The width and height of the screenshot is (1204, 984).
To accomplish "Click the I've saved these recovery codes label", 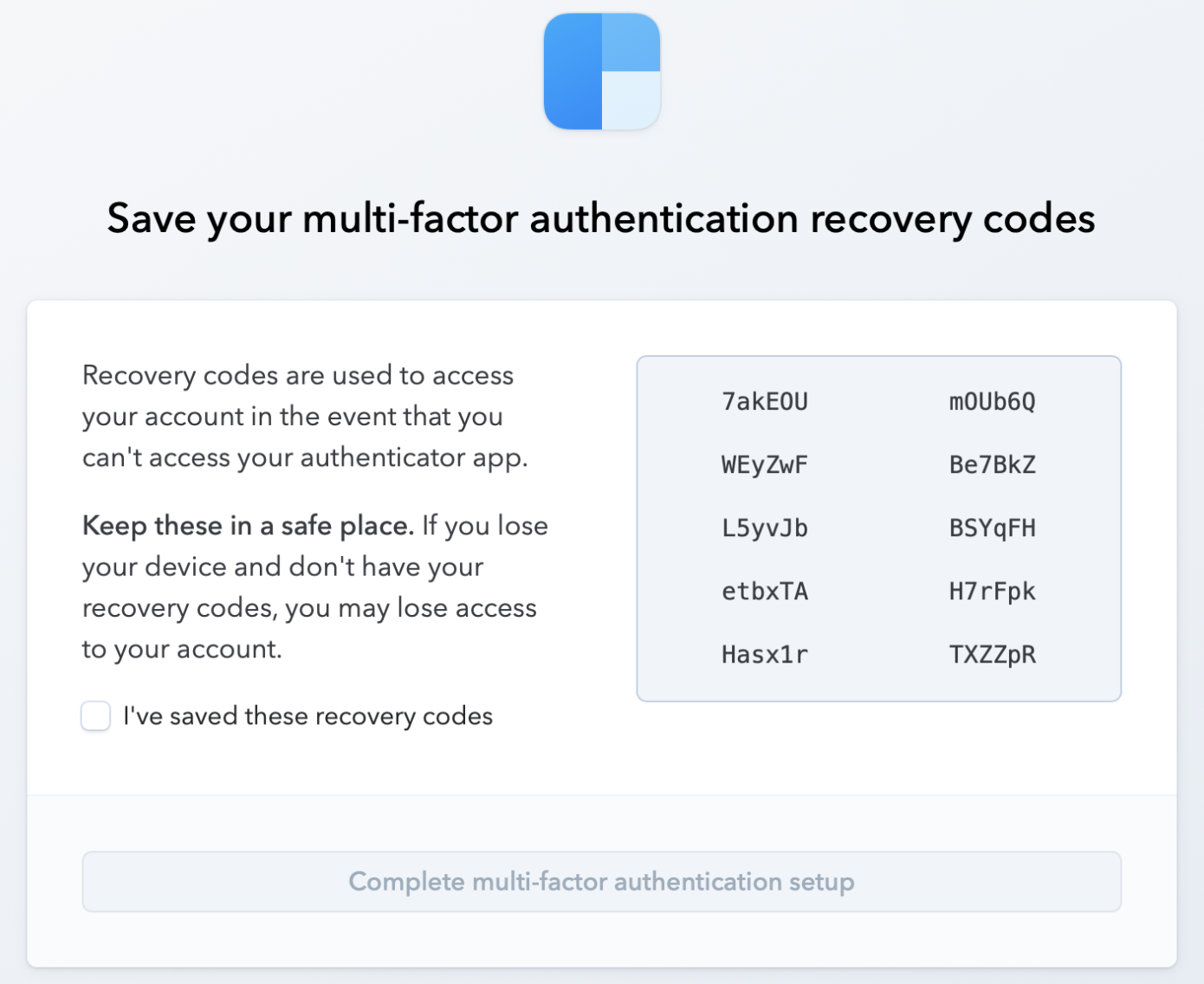I will pyautogui.click(x=307, y=716).
